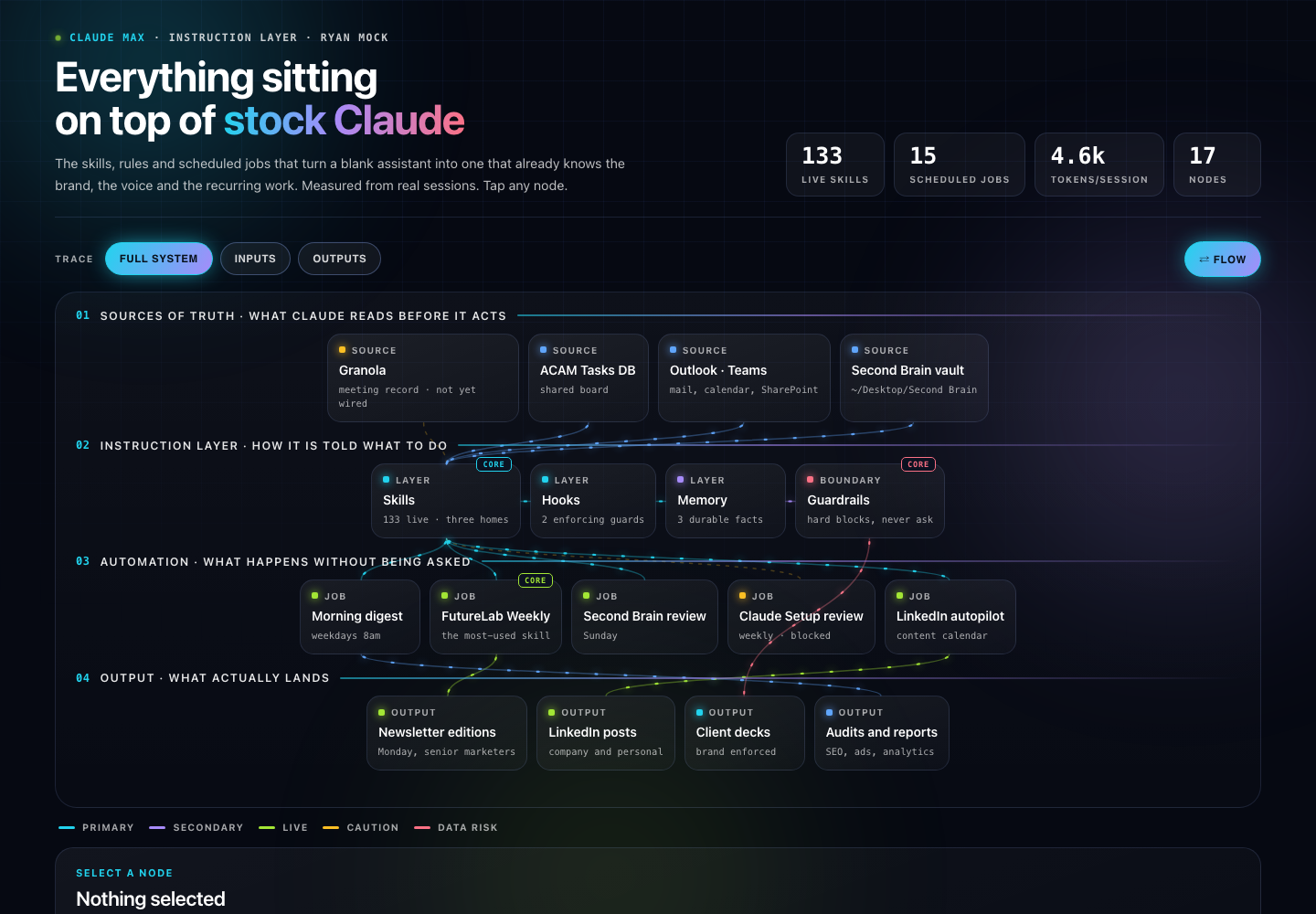Switch trace to Full System
The image size is (1316, 914).
tap(159, 259)
